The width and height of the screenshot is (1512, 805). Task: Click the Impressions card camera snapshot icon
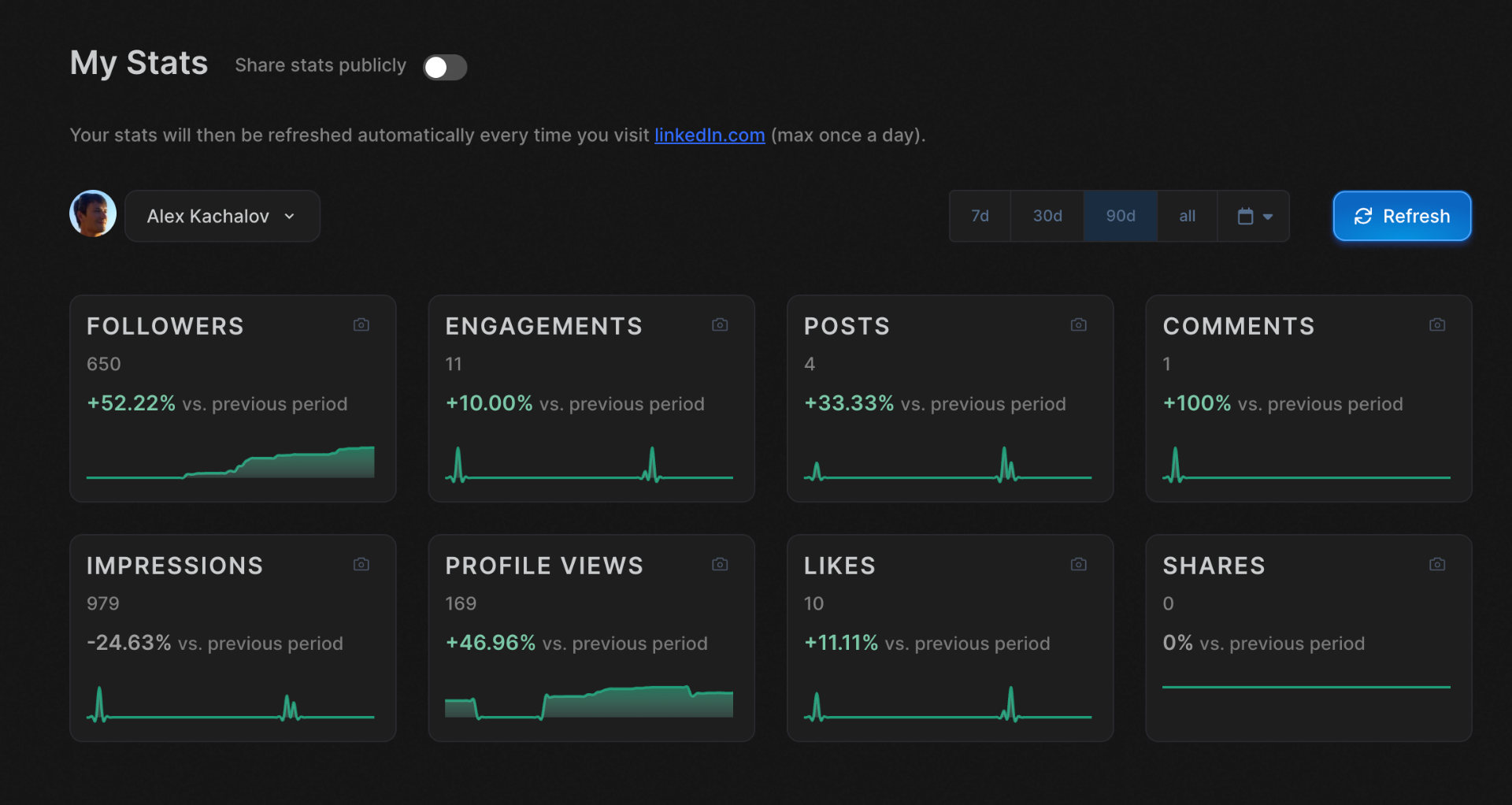click(x=361, y=564)
